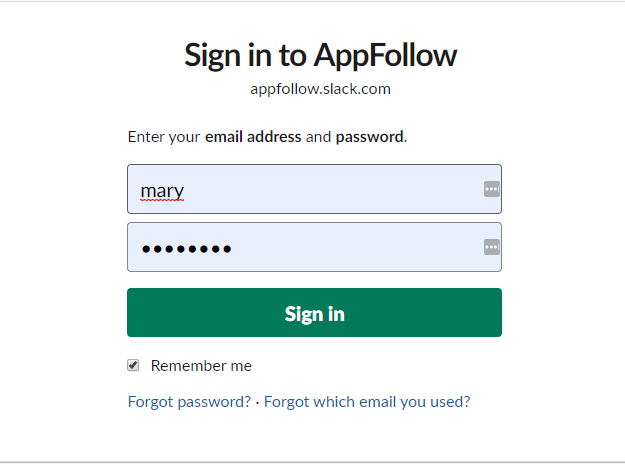Open the "Forgot password?" link
Screen dimensions: 625x464
pos(189,402)
